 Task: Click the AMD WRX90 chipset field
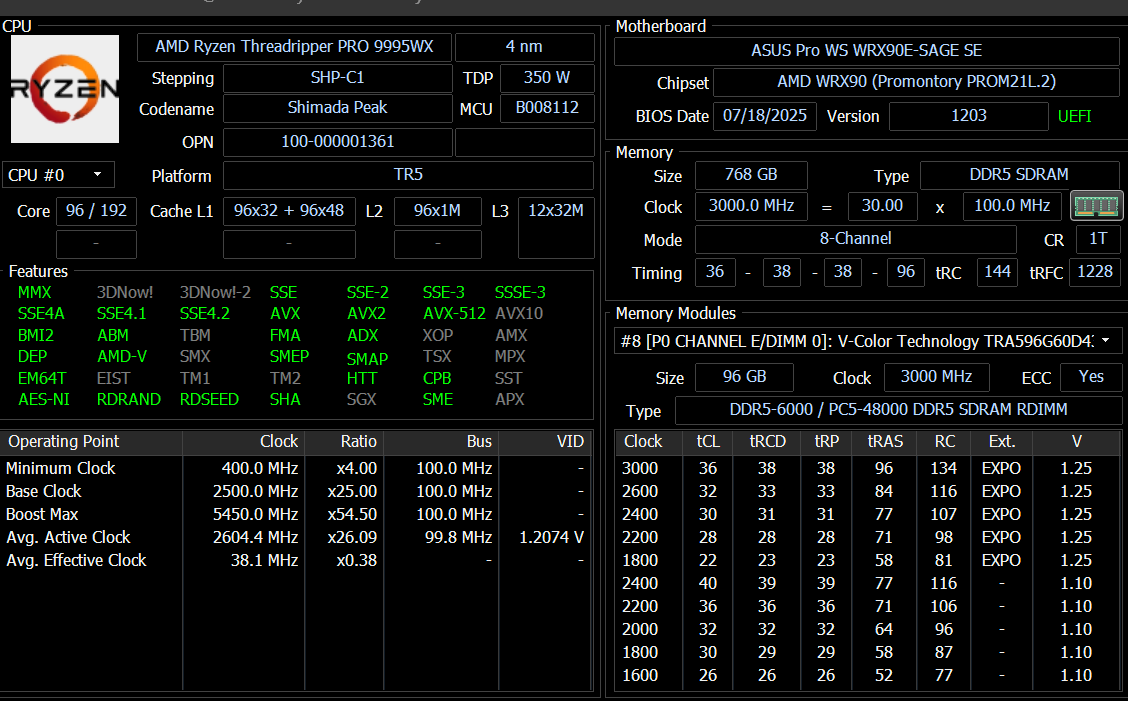point(916,82)
